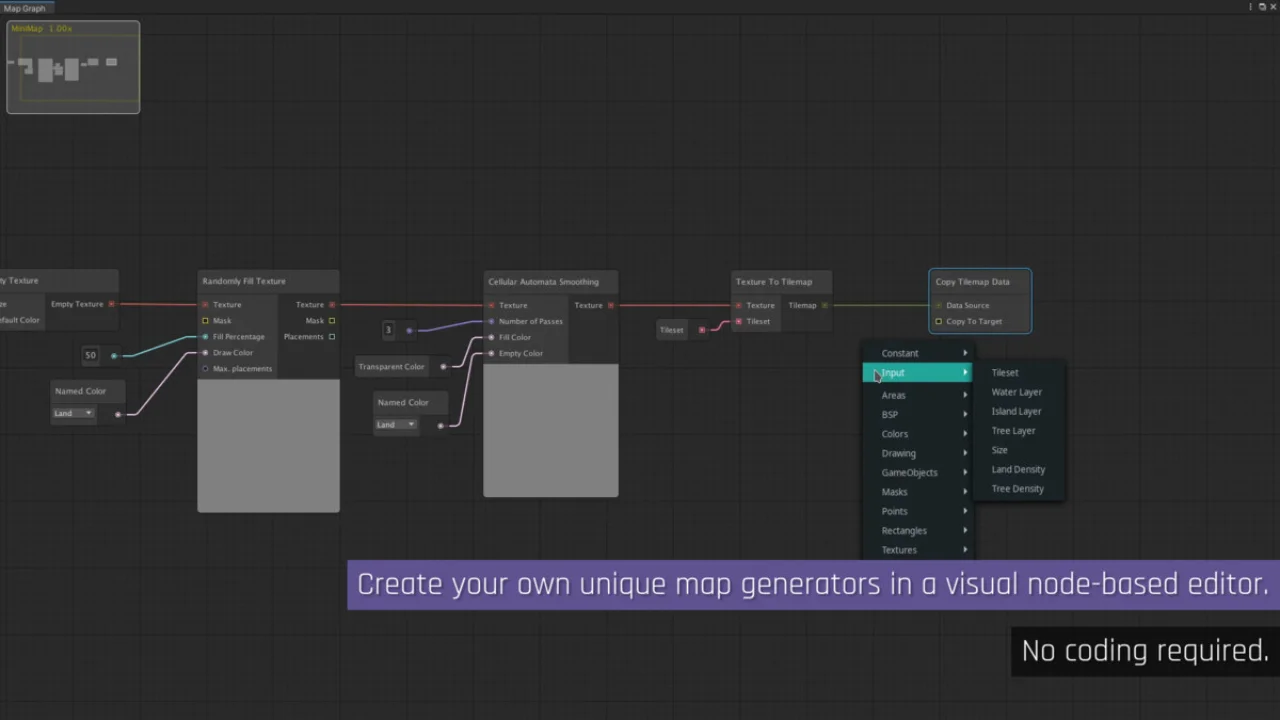Click the Copy To Target port
The height and width of the screenshot is (720, 1280).
(x=938, y=322)
